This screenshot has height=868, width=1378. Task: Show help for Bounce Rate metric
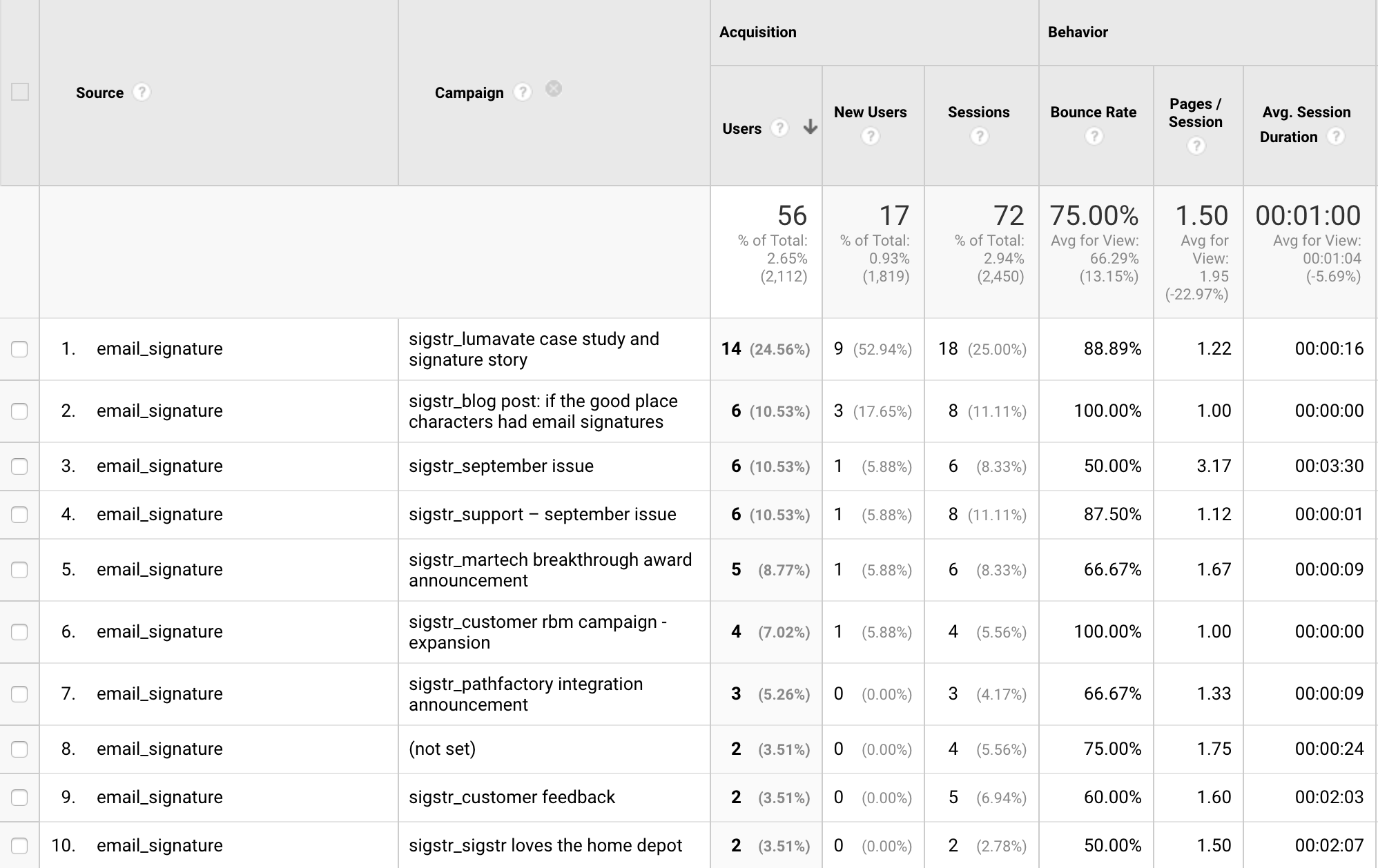(1094, 137)
